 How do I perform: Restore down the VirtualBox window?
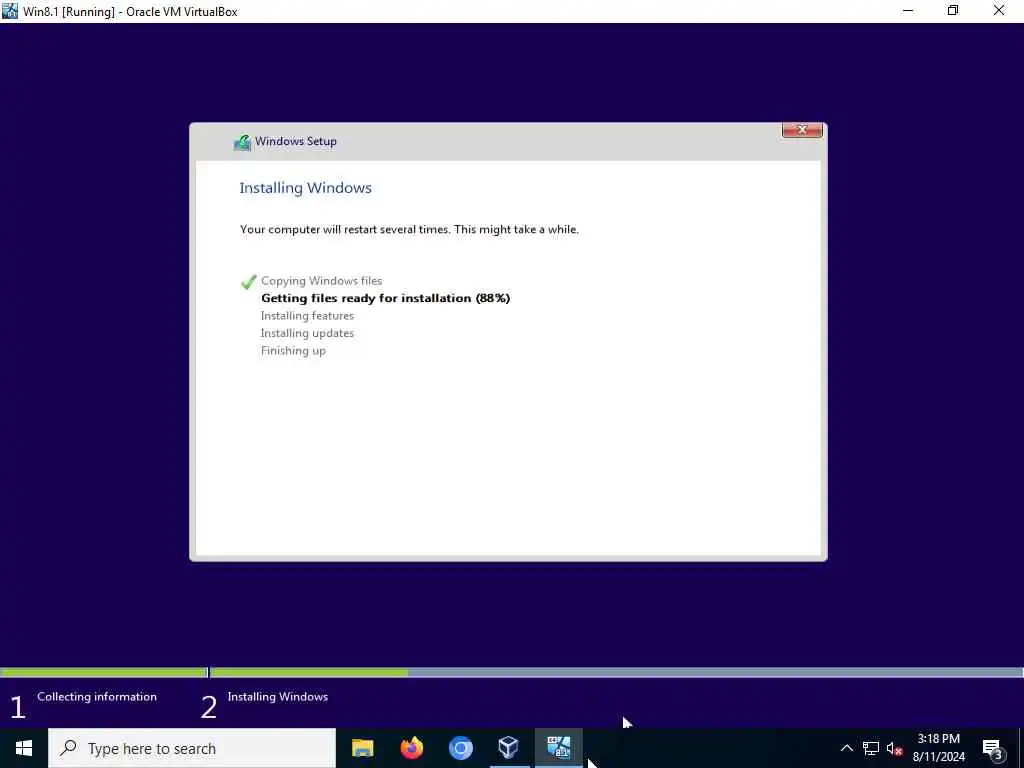tap(953, 11)
